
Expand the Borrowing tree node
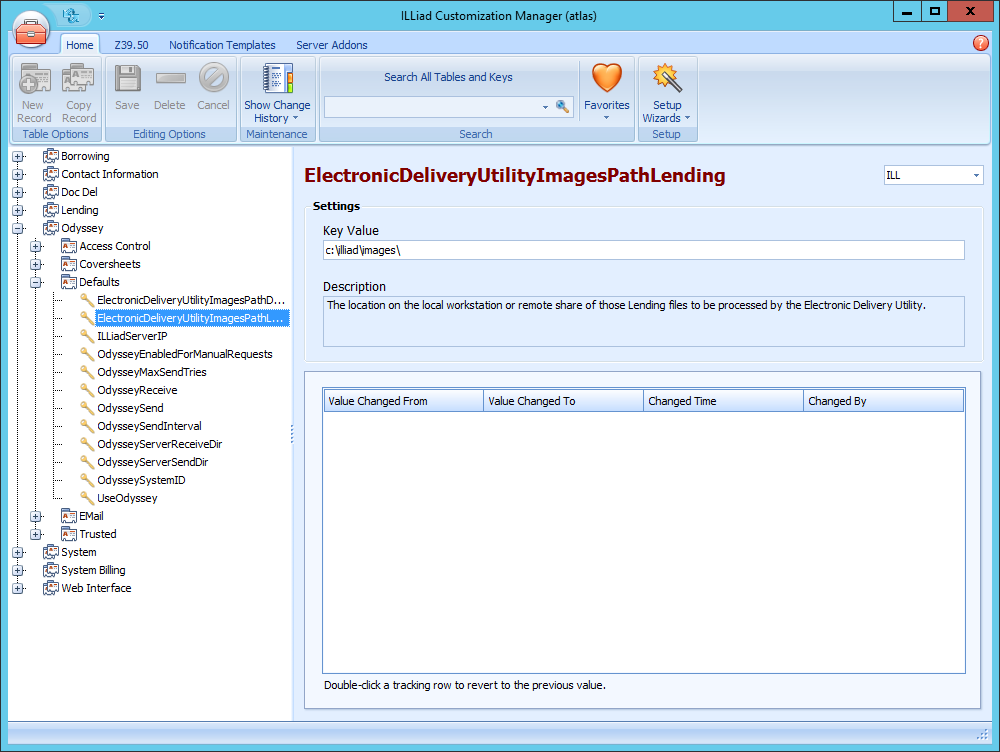tap(18, 156)
